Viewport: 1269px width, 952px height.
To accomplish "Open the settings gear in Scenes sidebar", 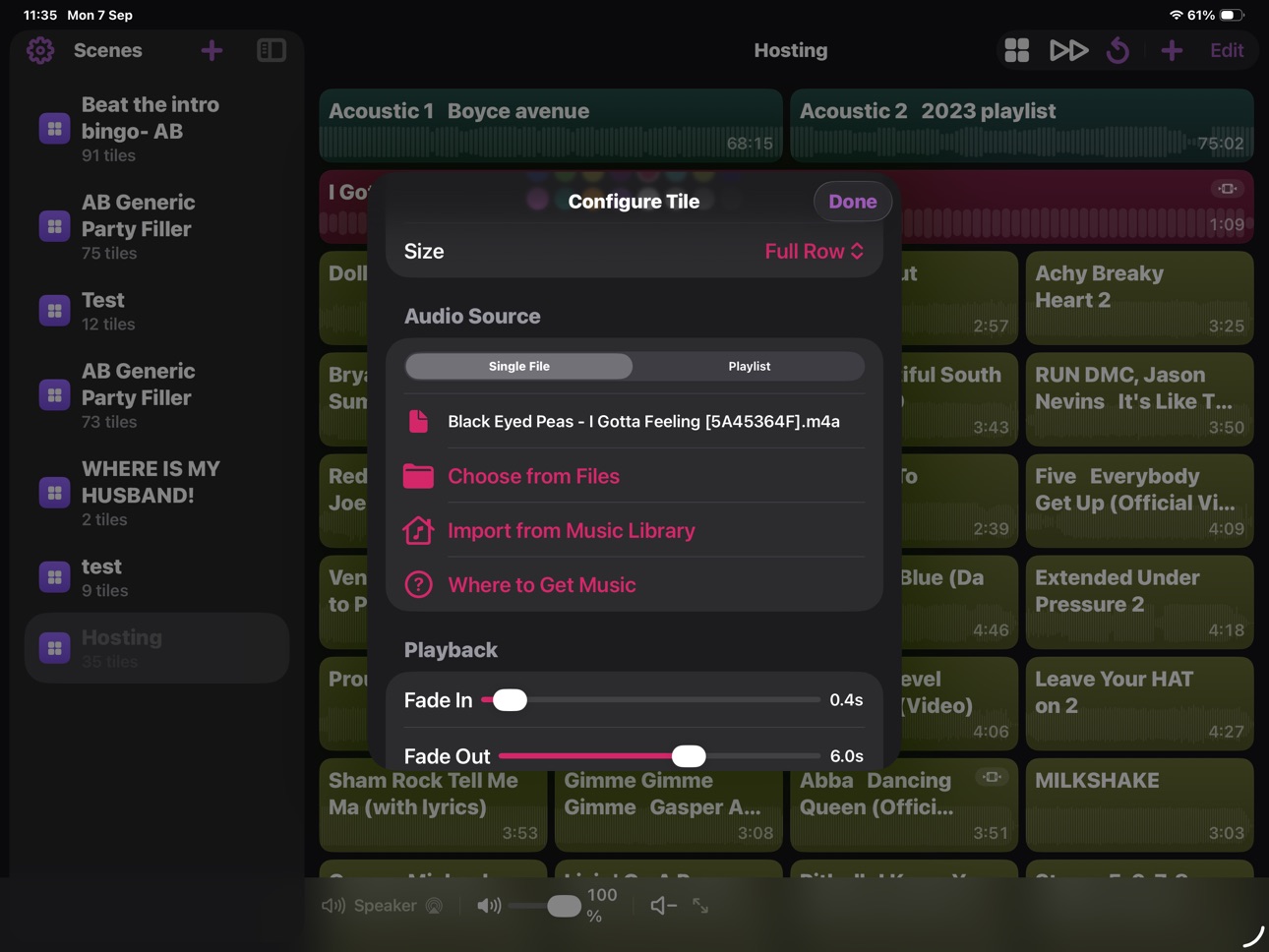I will [40, 50].
